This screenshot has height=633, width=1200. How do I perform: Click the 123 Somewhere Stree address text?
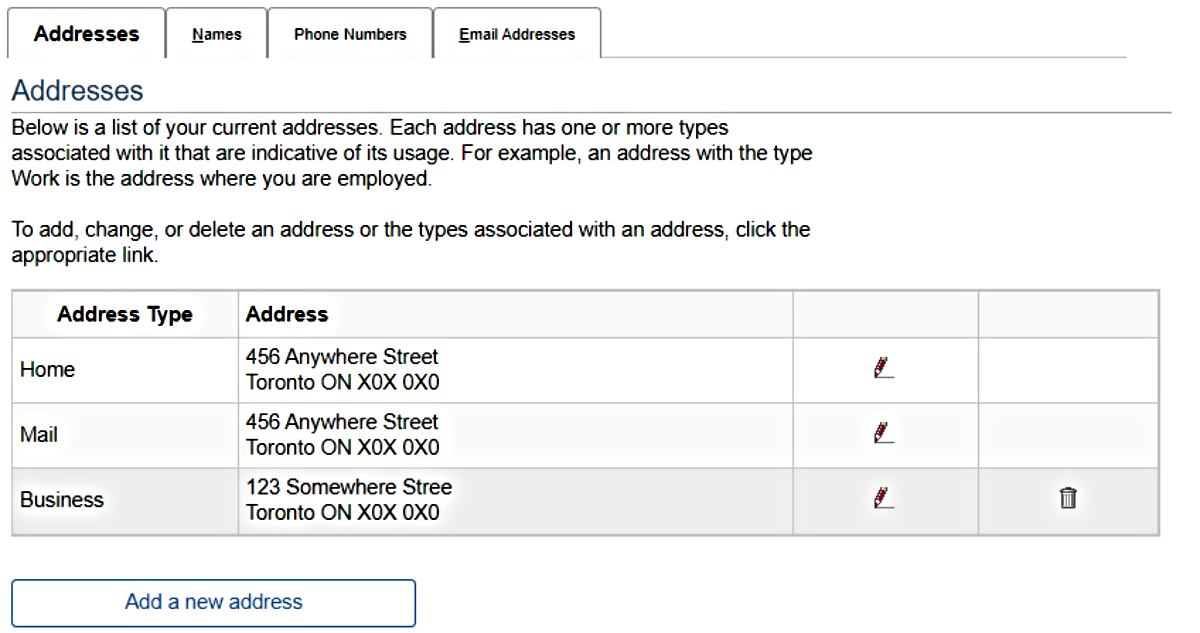pyautogui.click(x=349, y=488)
